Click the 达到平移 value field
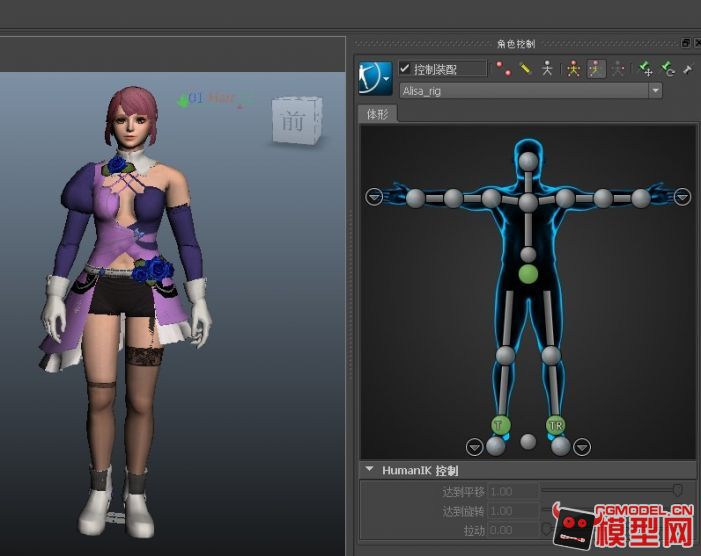Image resolution: width=701 pixels, height=556 pixels. pos(513,492)
